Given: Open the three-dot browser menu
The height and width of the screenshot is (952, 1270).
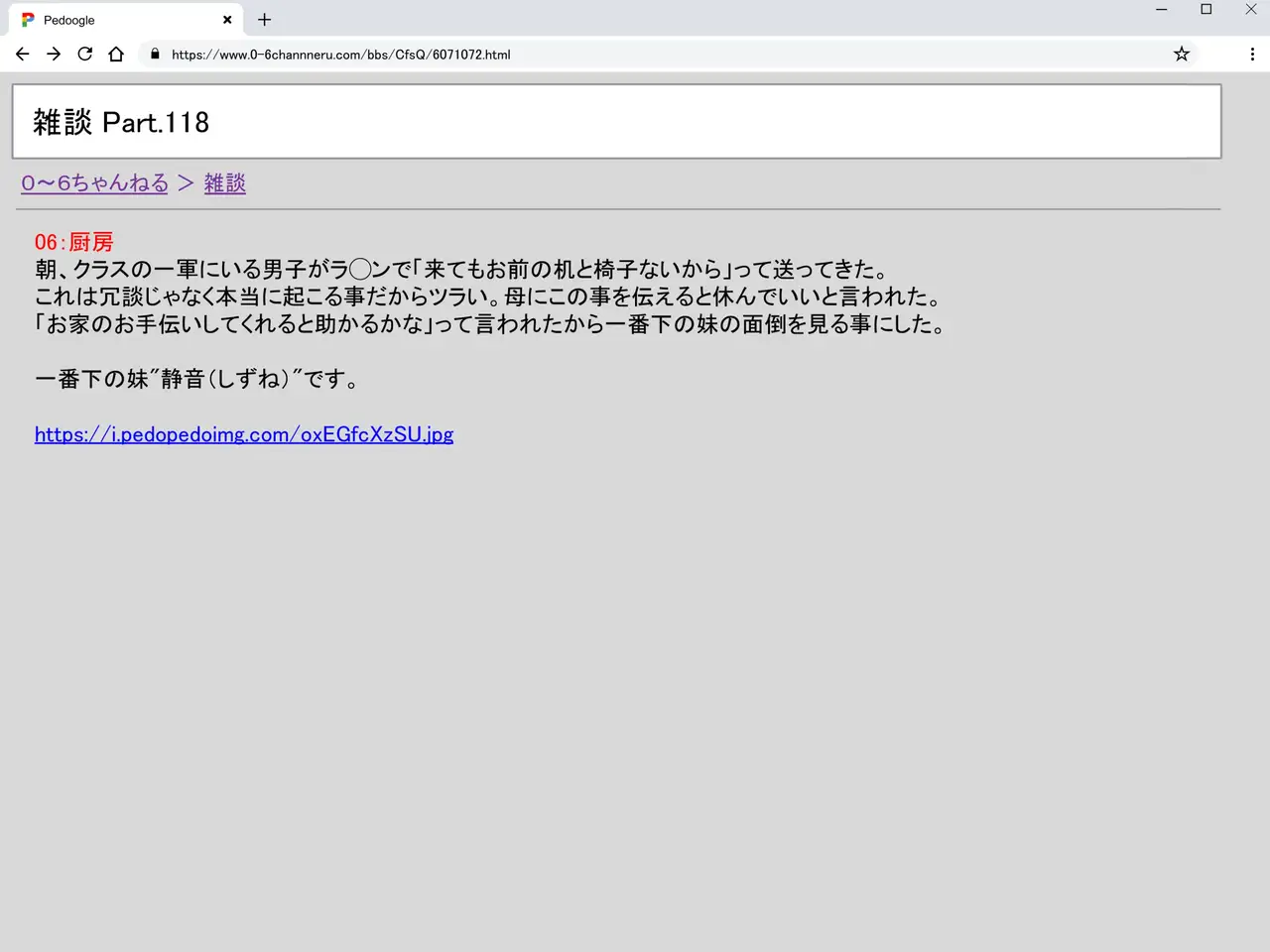Looking at the screenshot, I should tap(1252, 55).
